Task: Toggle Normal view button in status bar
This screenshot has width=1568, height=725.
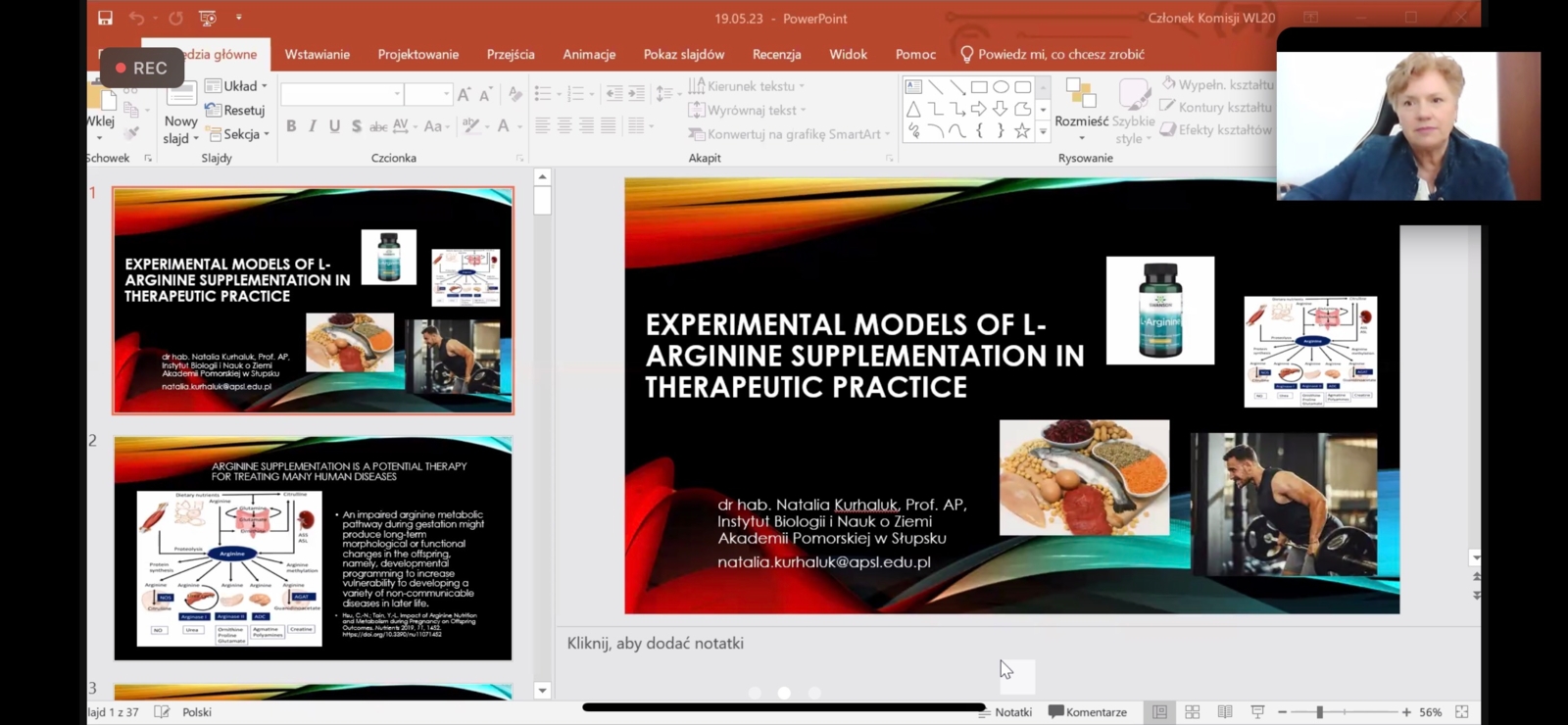Action: (1159, 712)
